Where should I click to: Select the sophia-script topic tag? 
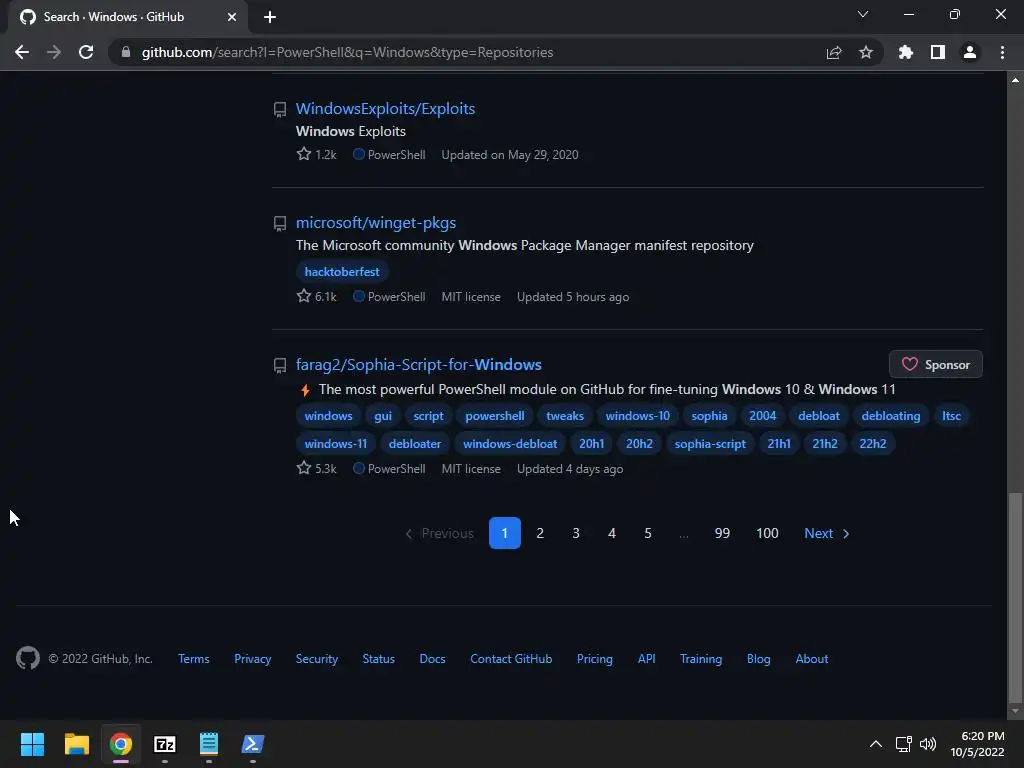pos(710,443)
